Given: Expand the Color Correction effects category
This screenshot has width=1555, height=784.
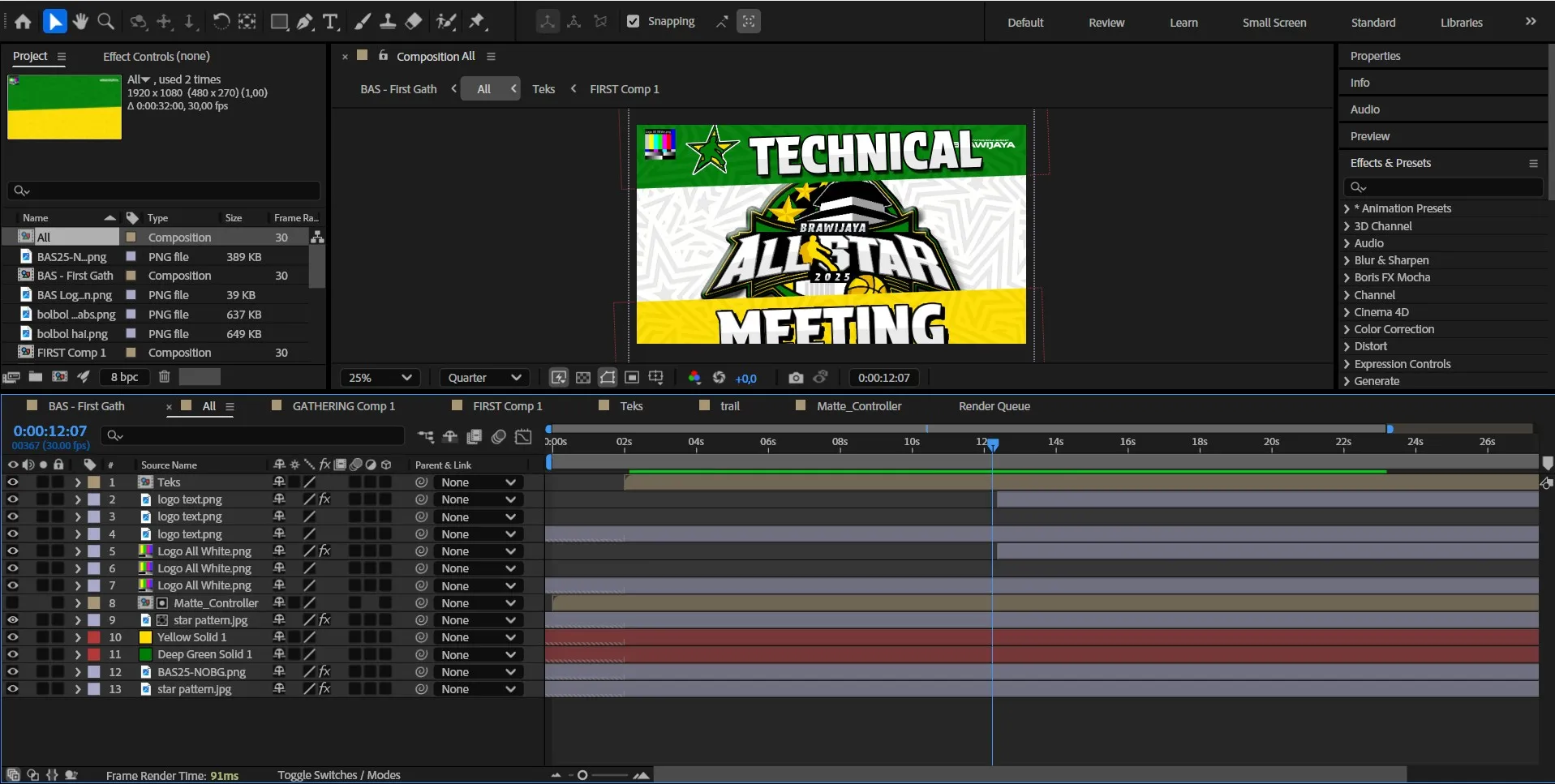Looking at the screenshot, I should coord(1347,330).
